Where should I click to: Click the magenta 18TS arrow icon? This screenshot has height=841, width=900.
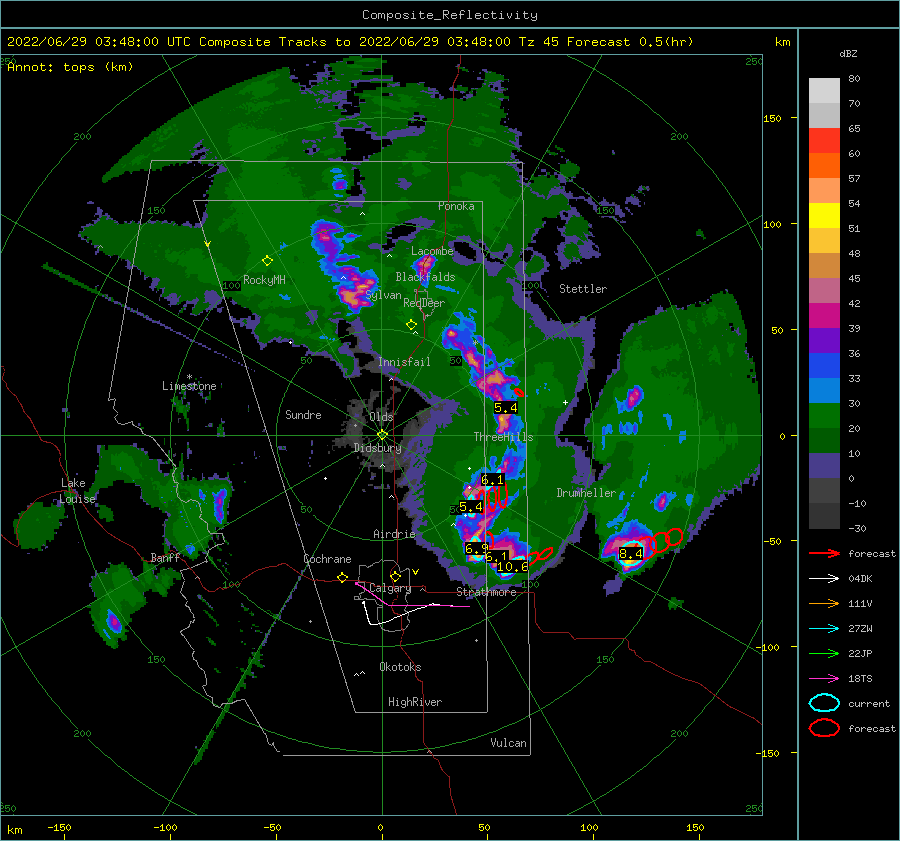click(824, 679)
